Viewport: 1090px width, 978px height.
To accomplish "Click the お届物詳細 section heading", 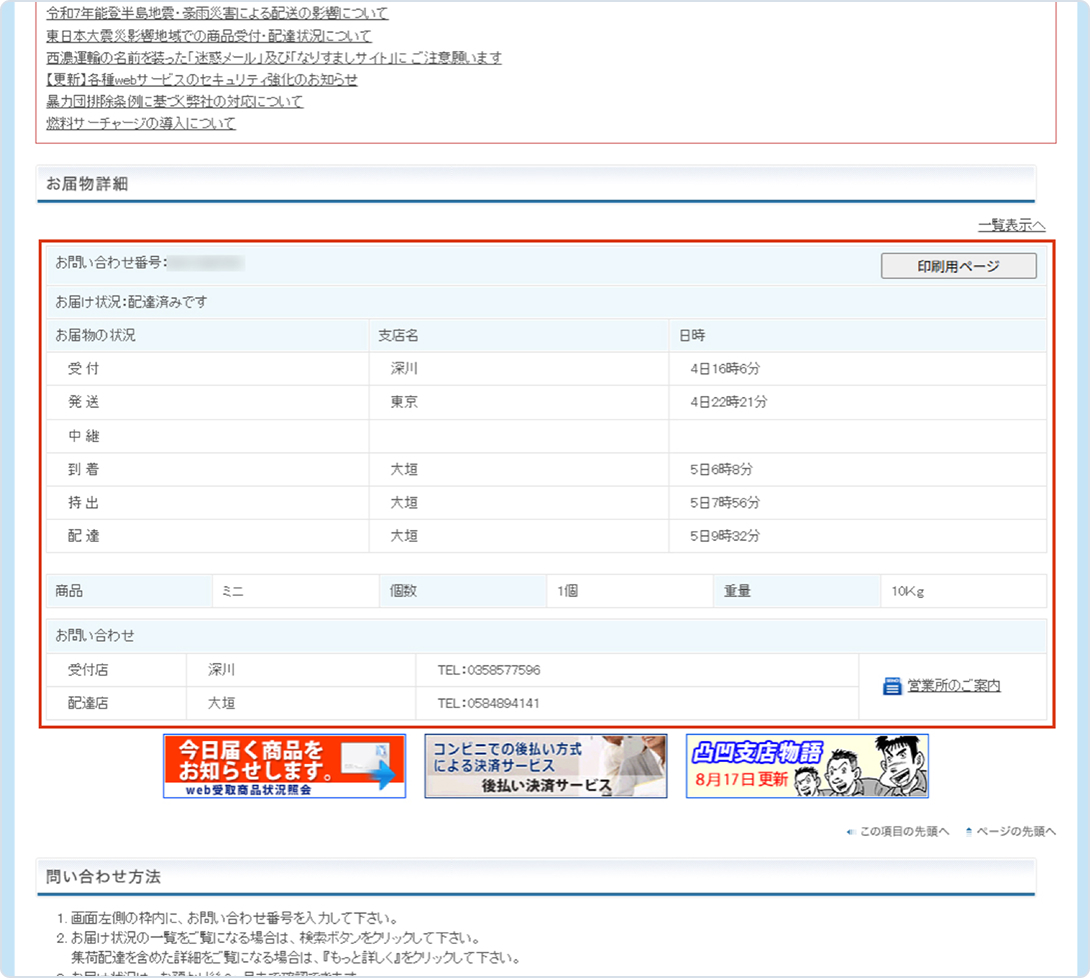I will click(x=87, y=184).
